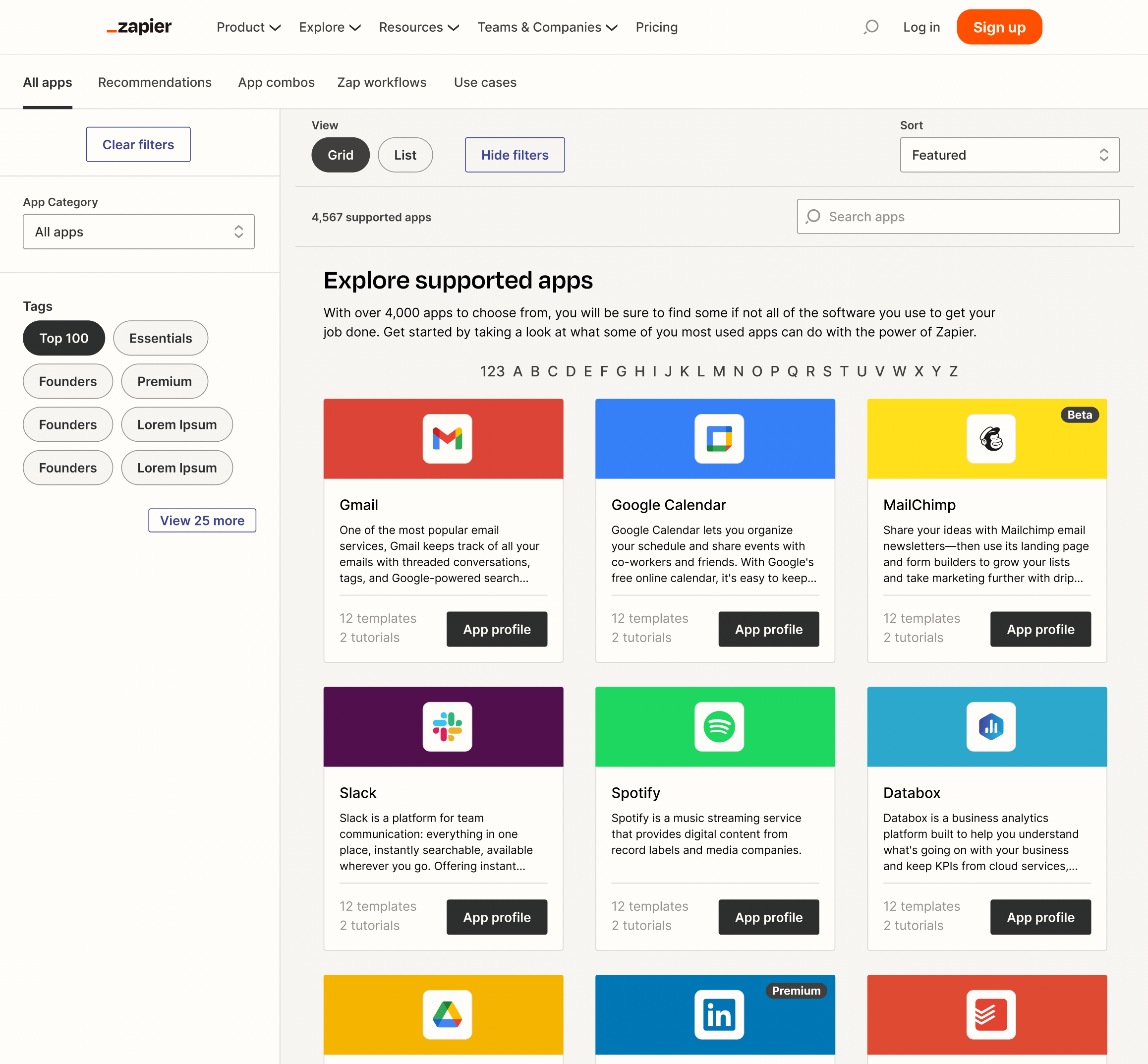This screenshot has height=1064, width=1148.
Task: Click magnifier icon in Search apps field
Action: 813,217
